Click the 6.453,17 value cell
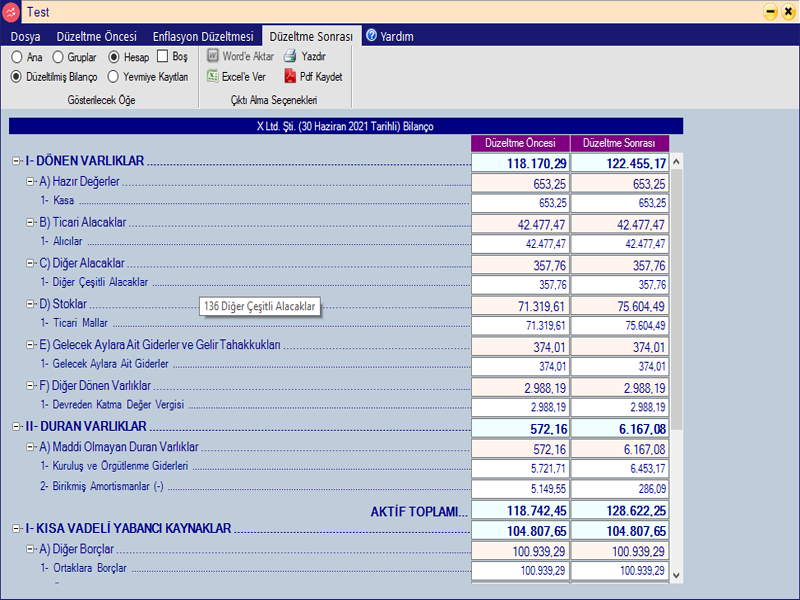The image size is (800, 600). 619,468
